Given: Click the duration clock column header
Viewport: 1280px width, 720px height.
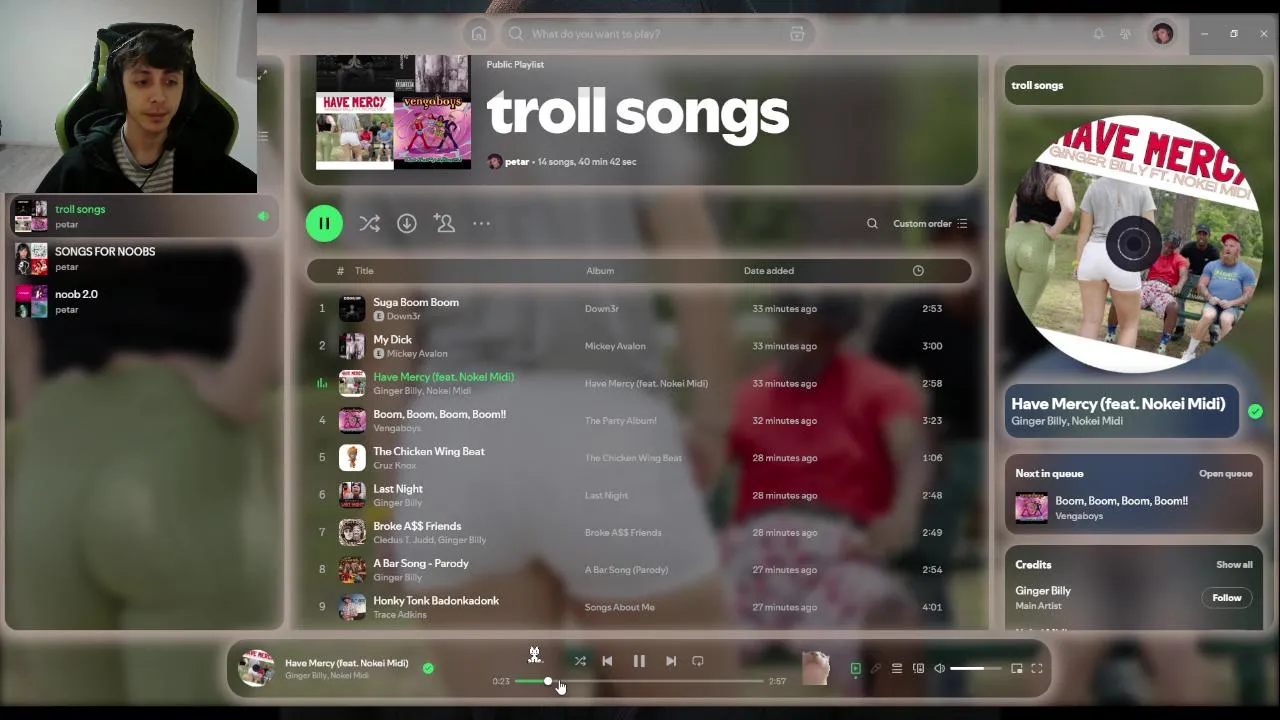Looking at the screenshot, I should click(918, 271).
